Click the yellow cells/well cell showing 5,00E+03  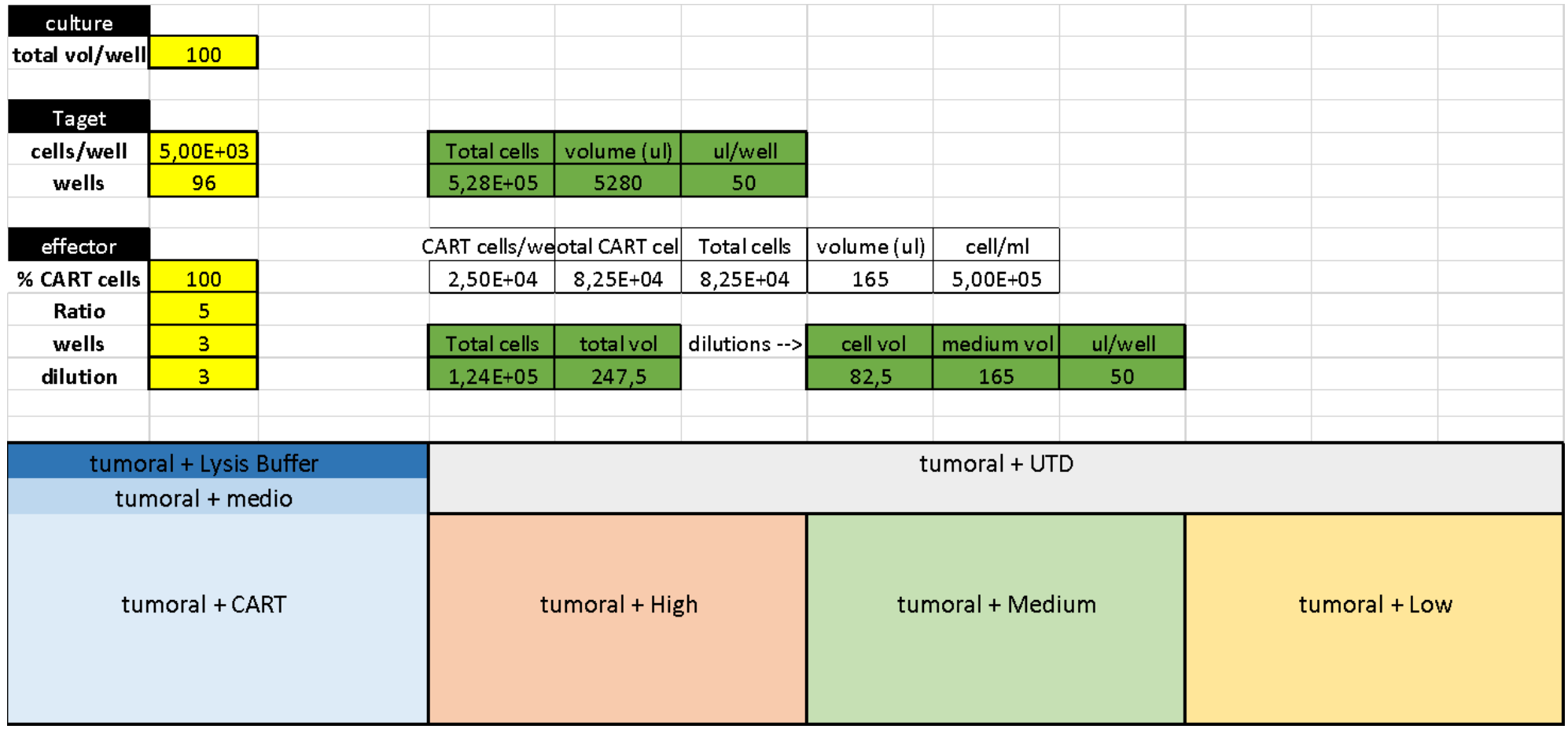point(203,150)
